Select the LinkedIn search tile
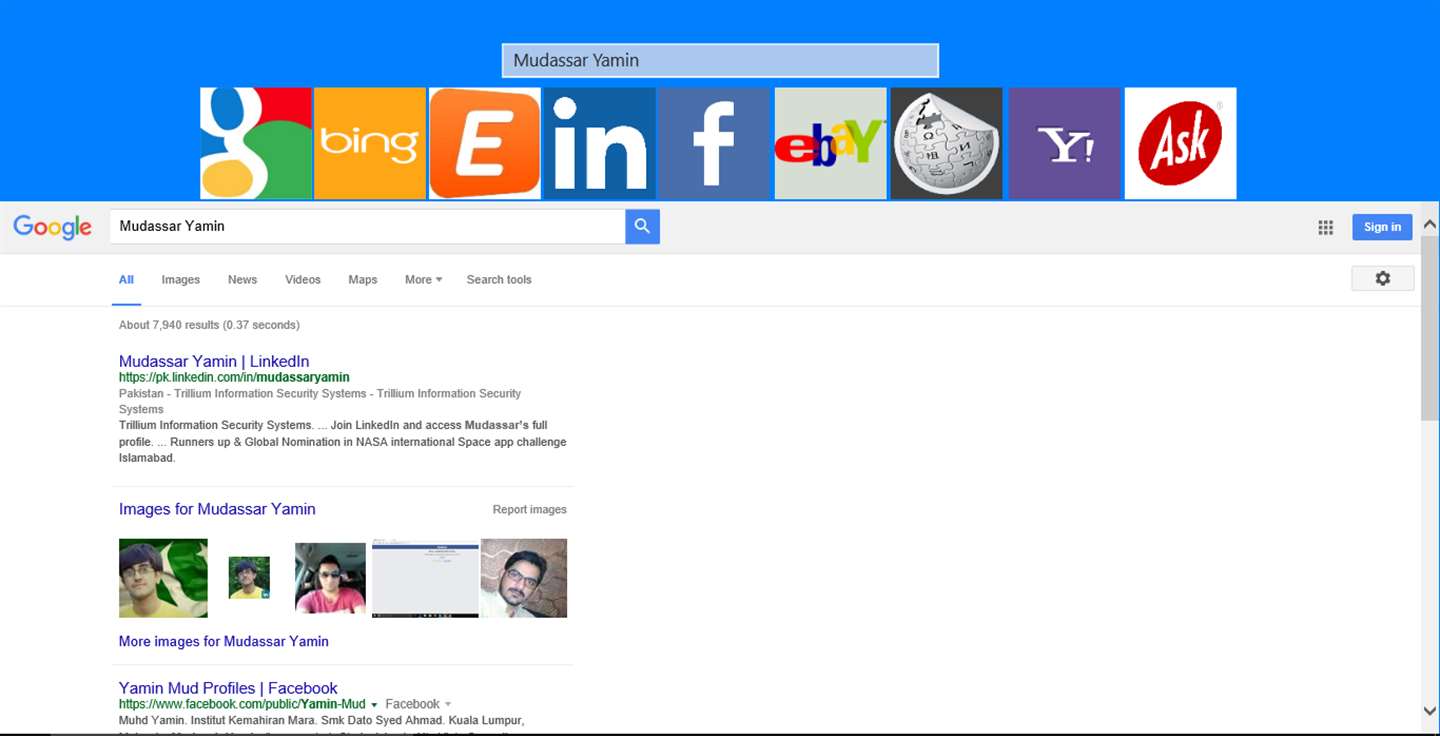This screenshot has height=736, width=1440. [x=599, y=143]
